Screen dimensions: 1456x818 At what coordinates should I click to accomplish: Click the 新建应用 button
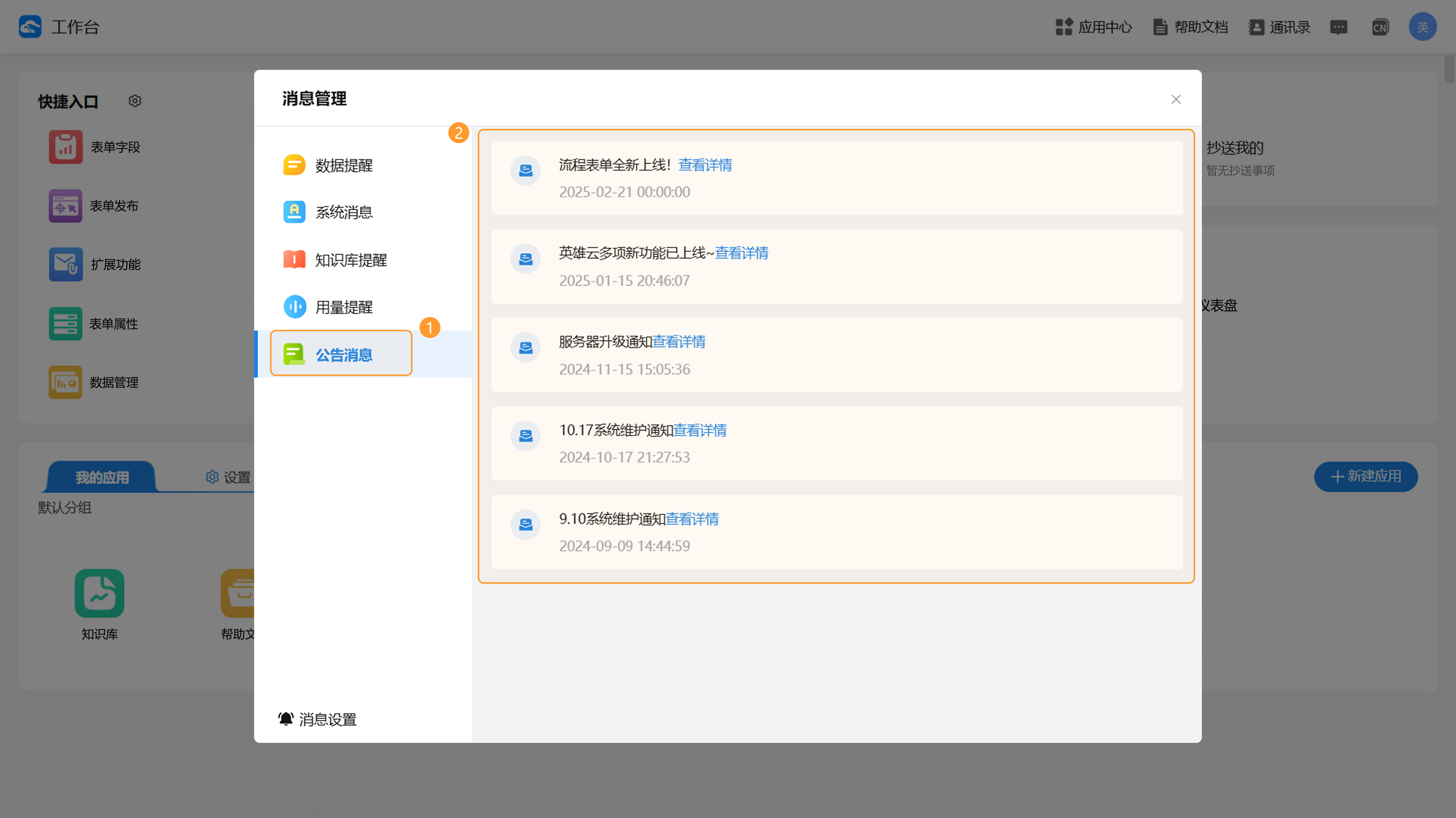pos(1365,476)
